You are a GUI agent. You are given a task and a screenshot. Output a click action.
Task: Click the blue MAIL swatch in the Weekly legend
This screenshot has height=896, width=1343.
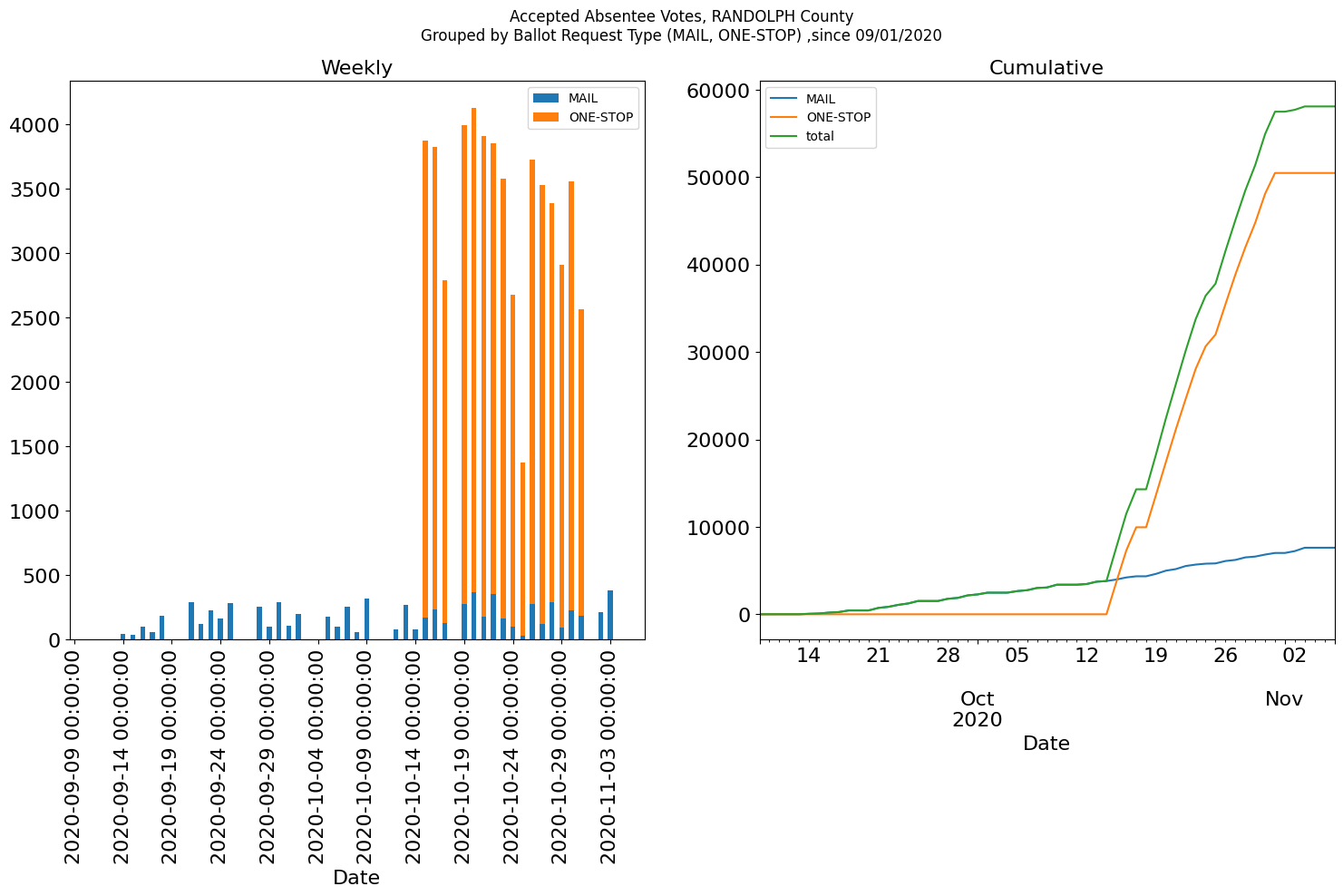(x=546, y=98)
